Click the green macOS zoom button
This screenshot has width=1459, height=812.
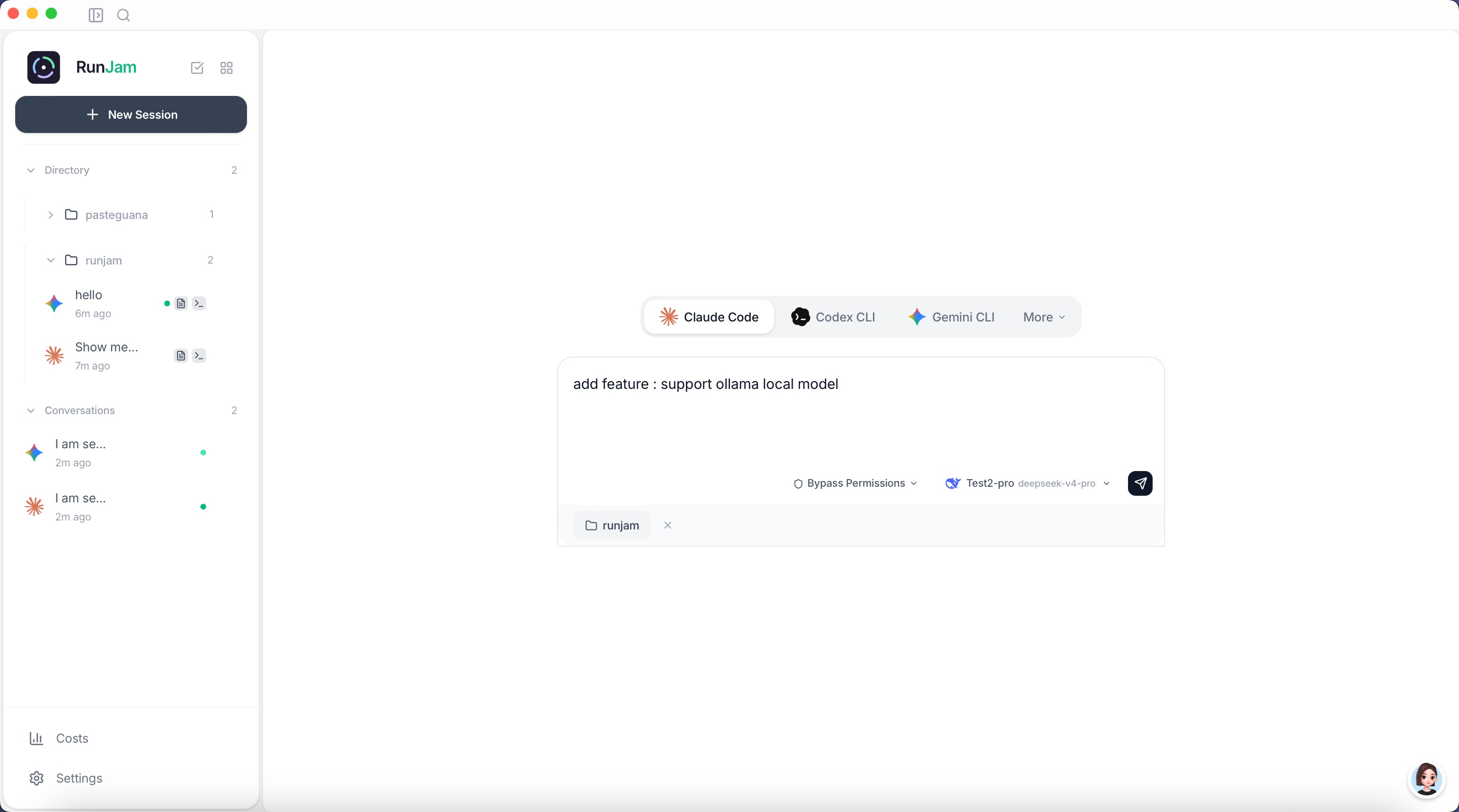[51, 13]
